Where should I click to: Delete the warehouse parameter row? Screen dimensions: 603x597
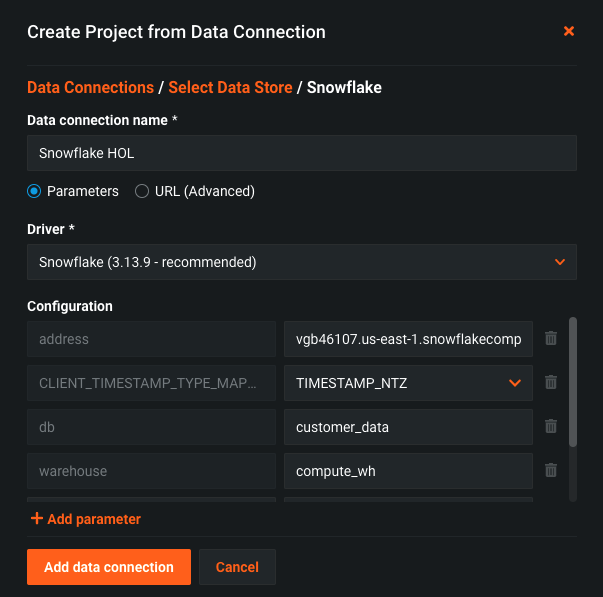coord(551,470)
